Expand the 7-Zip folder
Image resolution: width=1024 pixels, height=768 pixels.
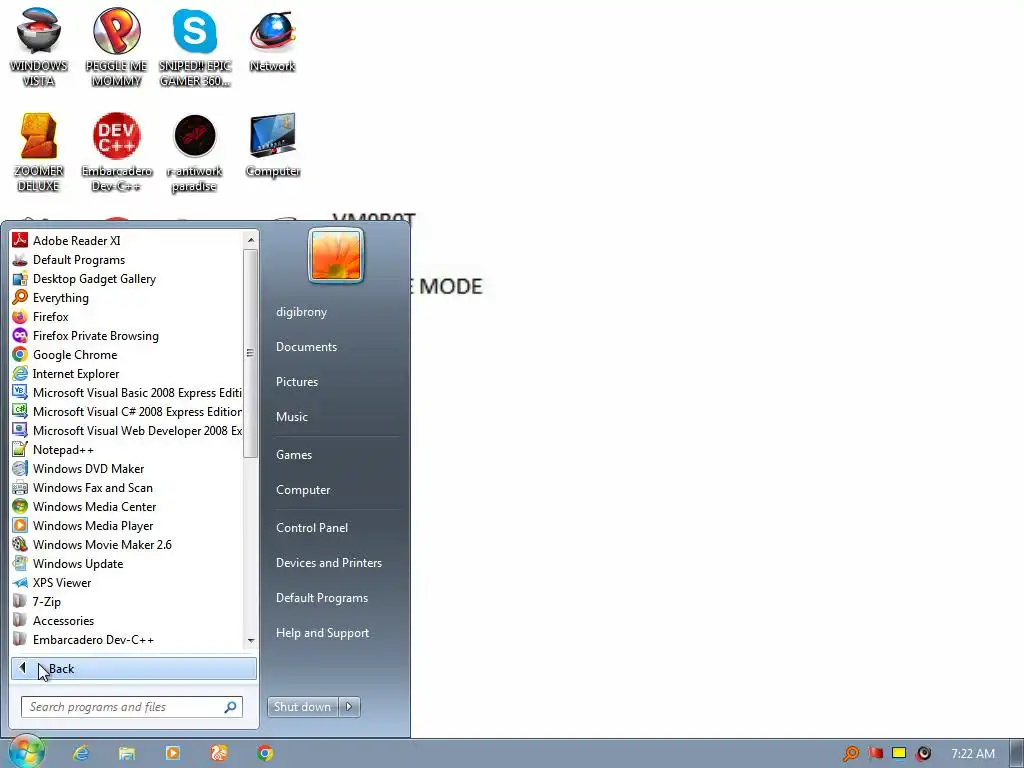tap(127, 601)
